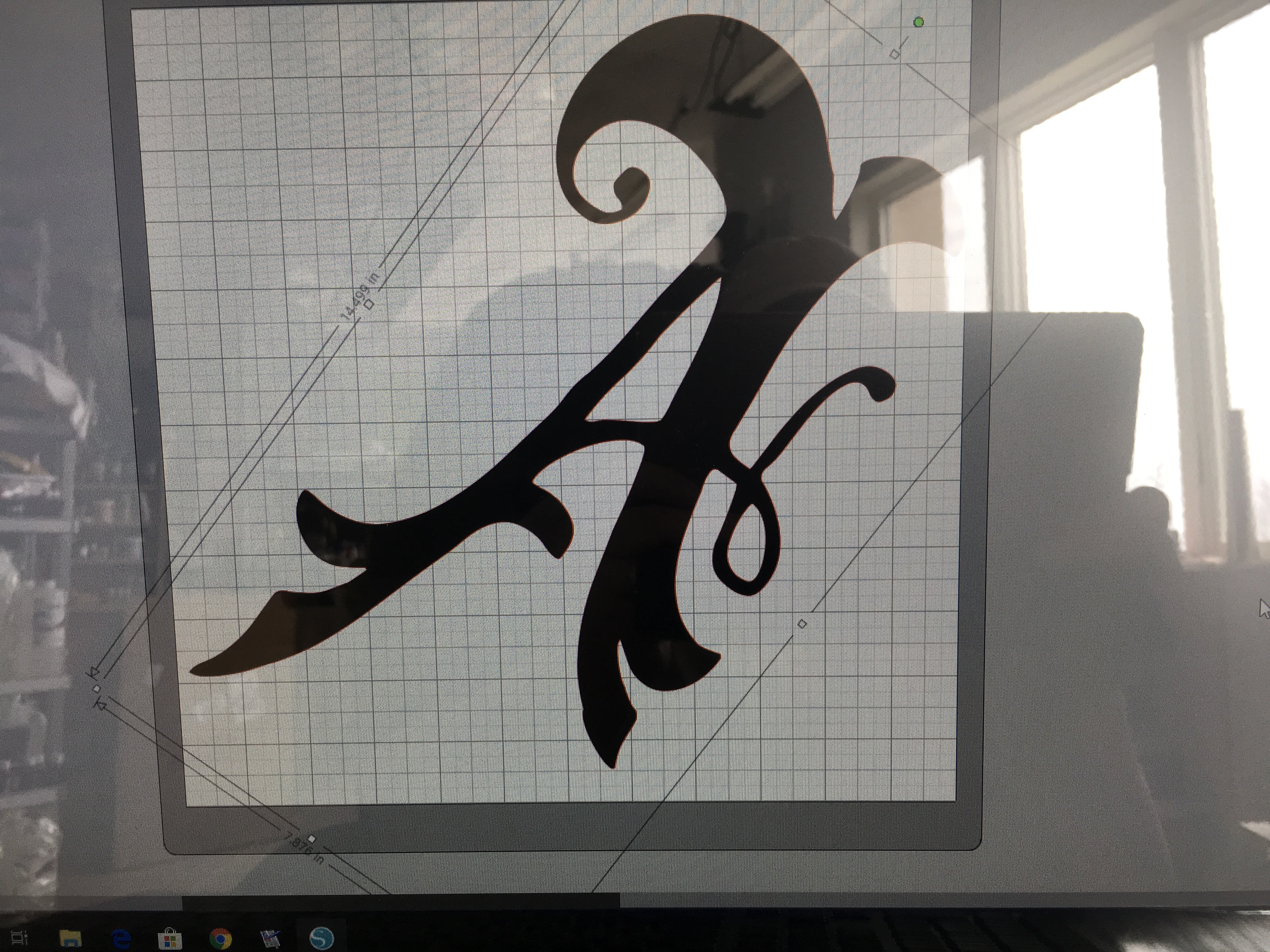The height and width of the screenshot is (952, 1270).
Task: Open Task View on the taskbar
Action: tap(20, 938)
